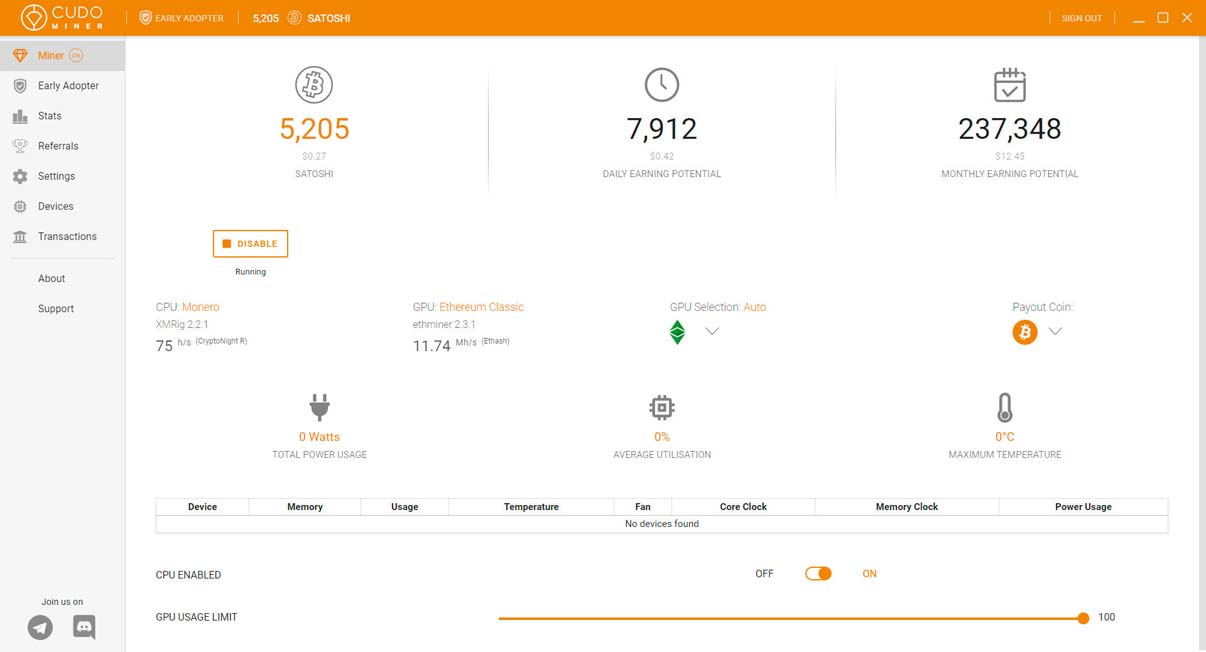
Task: Click the Early Adopter header label
Action: click(190, 18)
